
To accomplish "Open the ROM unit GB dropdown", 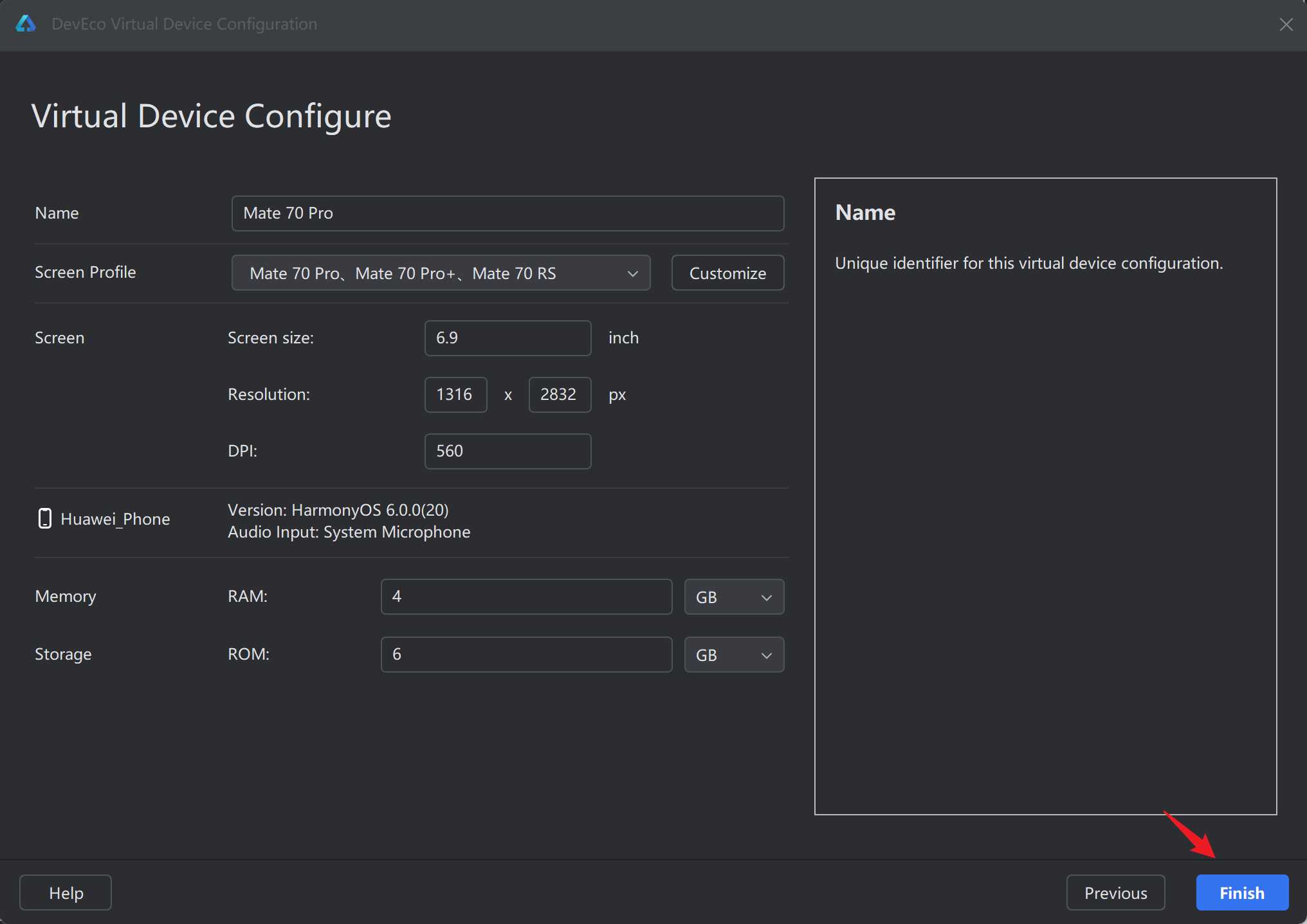I will click(x=733, y=655).
